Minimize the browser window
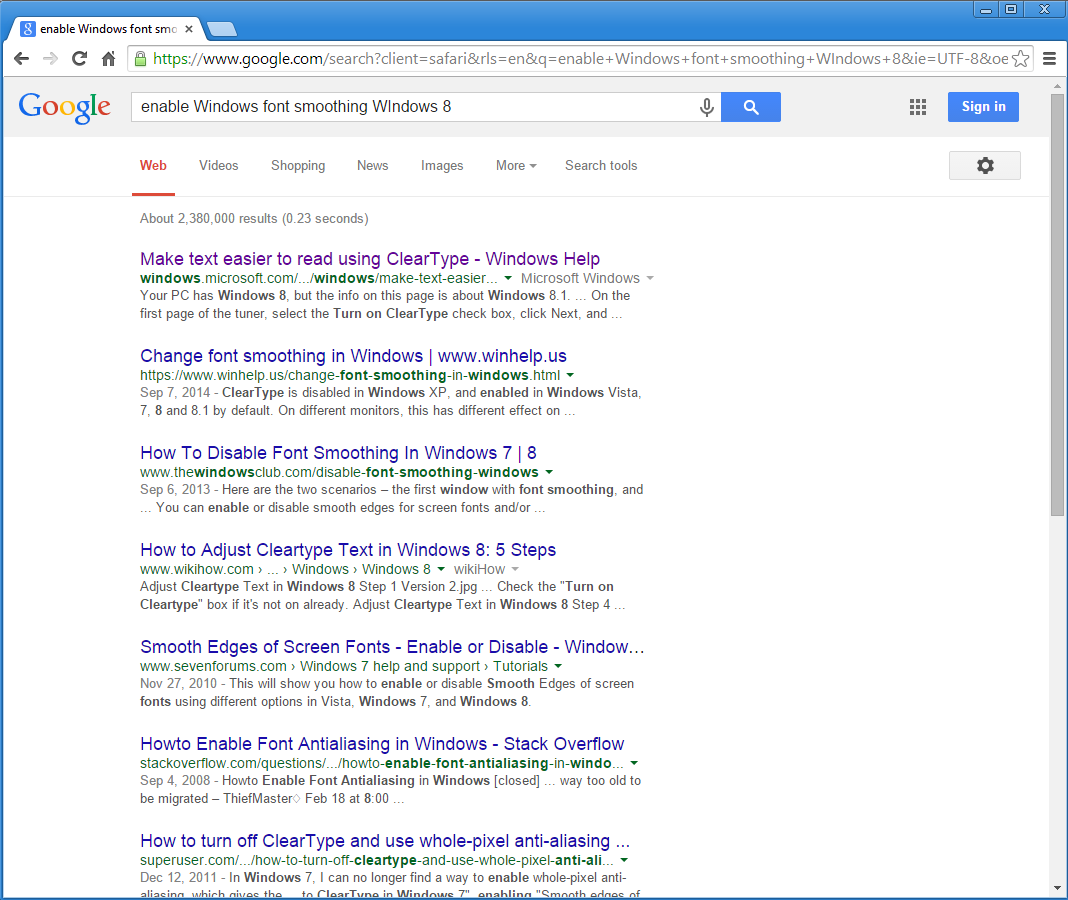Image resolution: width=1068 pixels, height=900 pixels. (986, 10)
